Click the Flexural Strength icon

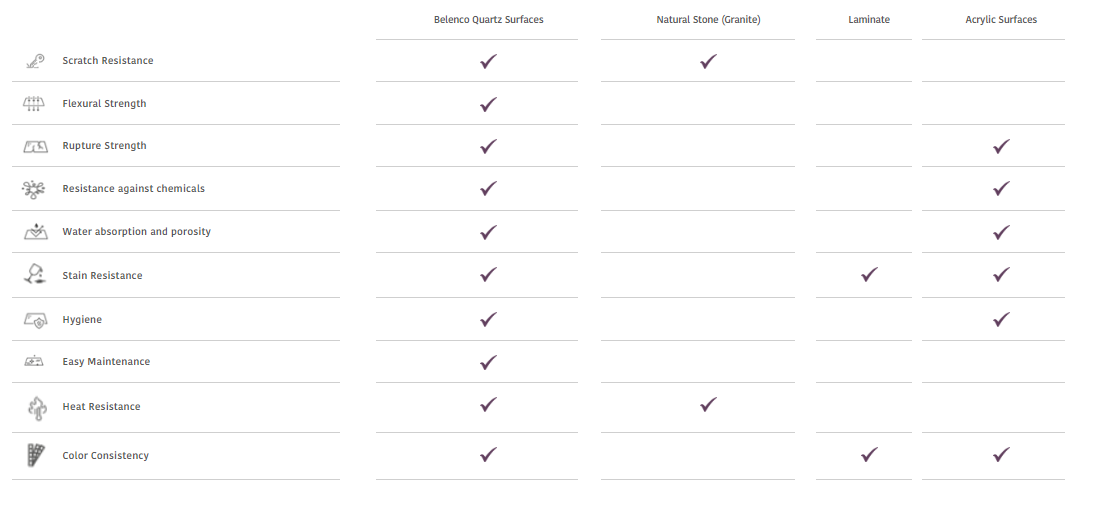point(34,104)
